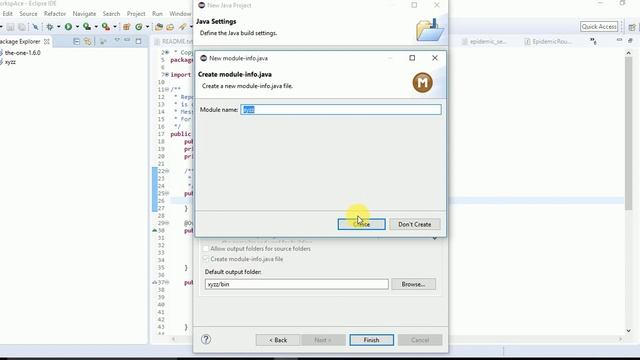This screenshot has height=360, width=640.
Task: Open the Navigate menu
Action: tap(84, 13)
